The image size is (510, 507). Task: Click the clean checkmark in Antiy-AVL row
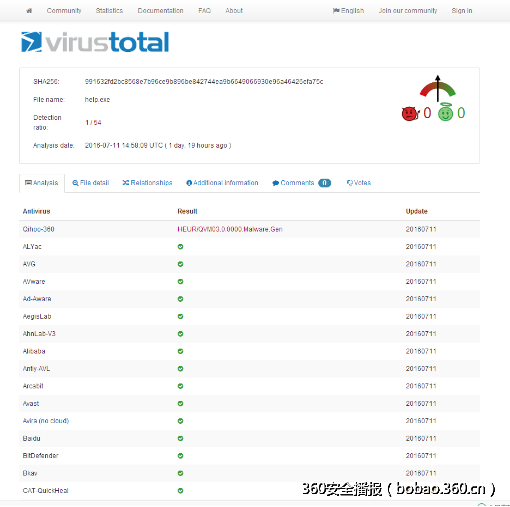pos(180,369)
